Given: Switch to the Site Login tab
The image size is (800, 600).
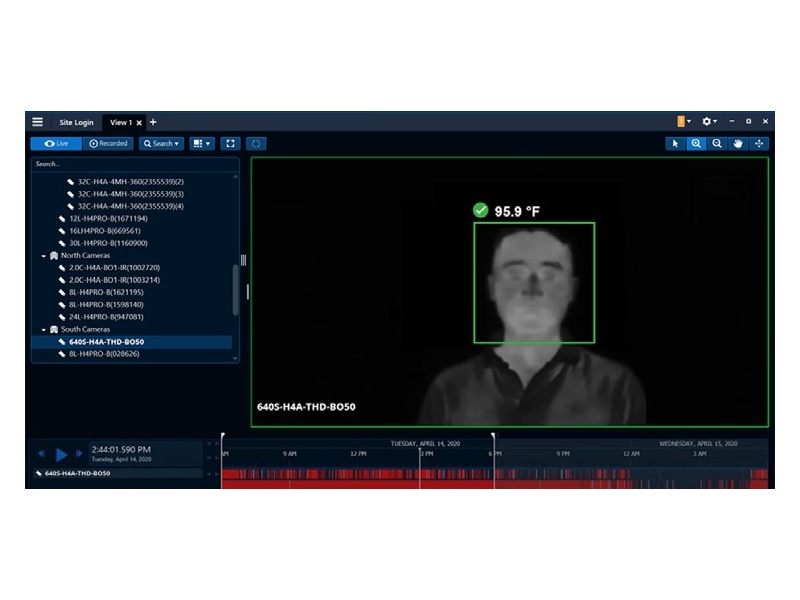Looking at the screenshot, I should pos(76,123).
